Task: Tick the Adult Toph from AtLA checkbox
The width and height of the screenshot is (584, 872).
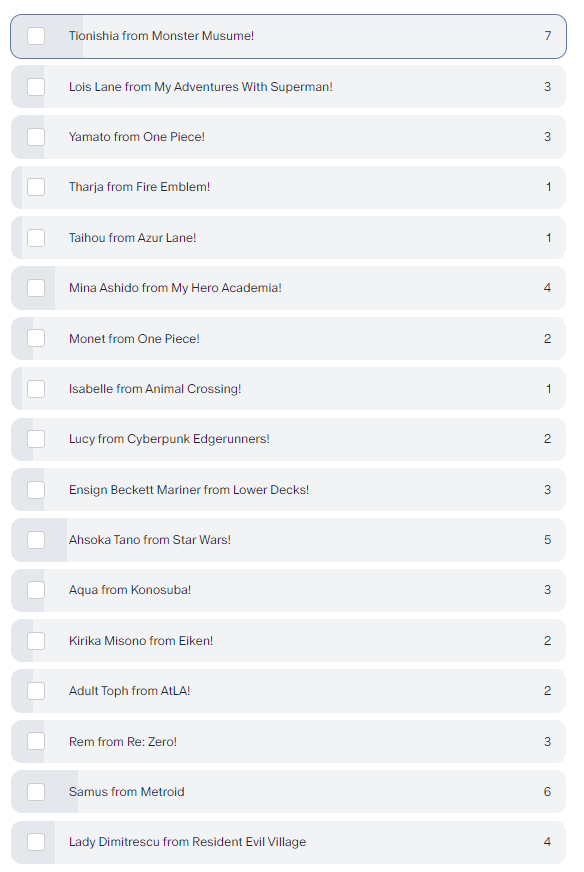Action: (36, 691)
